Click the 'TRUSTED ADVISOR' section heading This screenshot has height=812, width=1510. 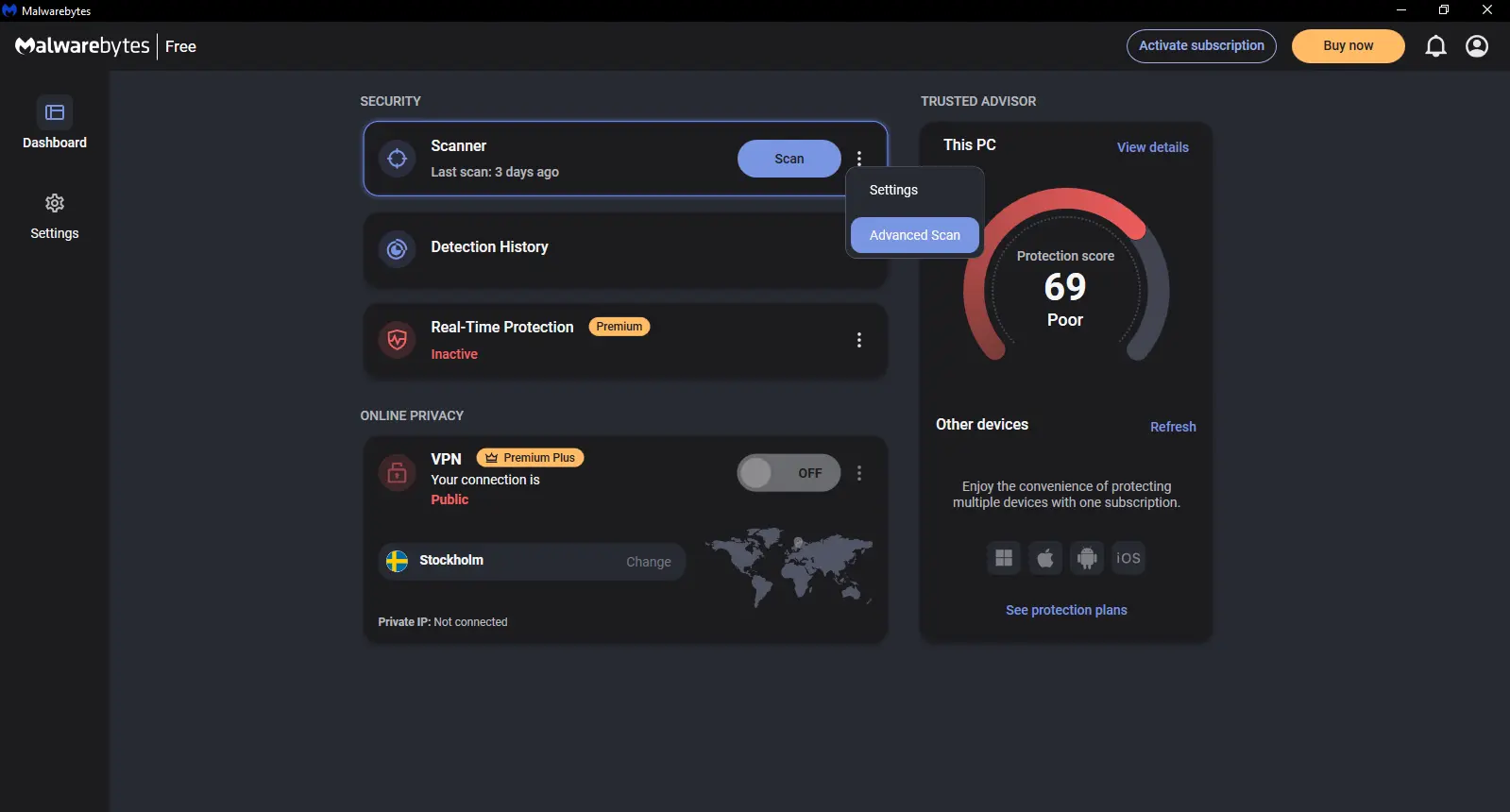pos(978,101)
